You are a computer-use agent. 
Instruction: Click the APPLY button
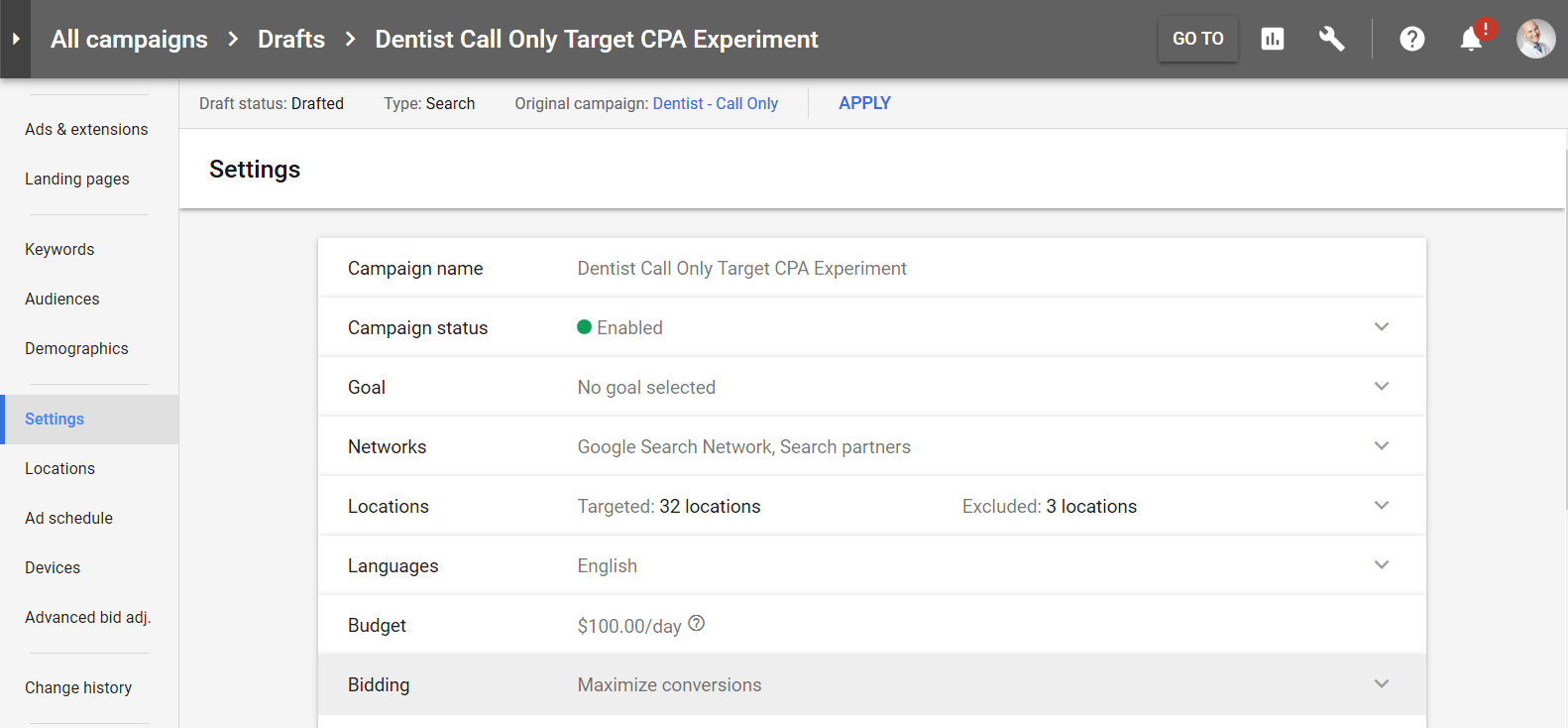[x=864, y=103]
